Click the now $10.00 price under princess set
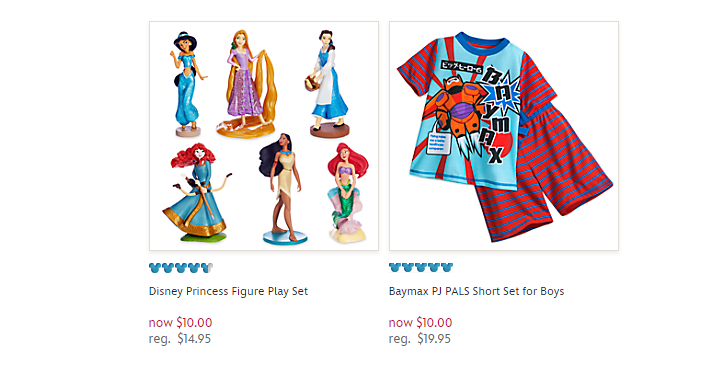Screen dimensions: 720x377 point(180,322)
